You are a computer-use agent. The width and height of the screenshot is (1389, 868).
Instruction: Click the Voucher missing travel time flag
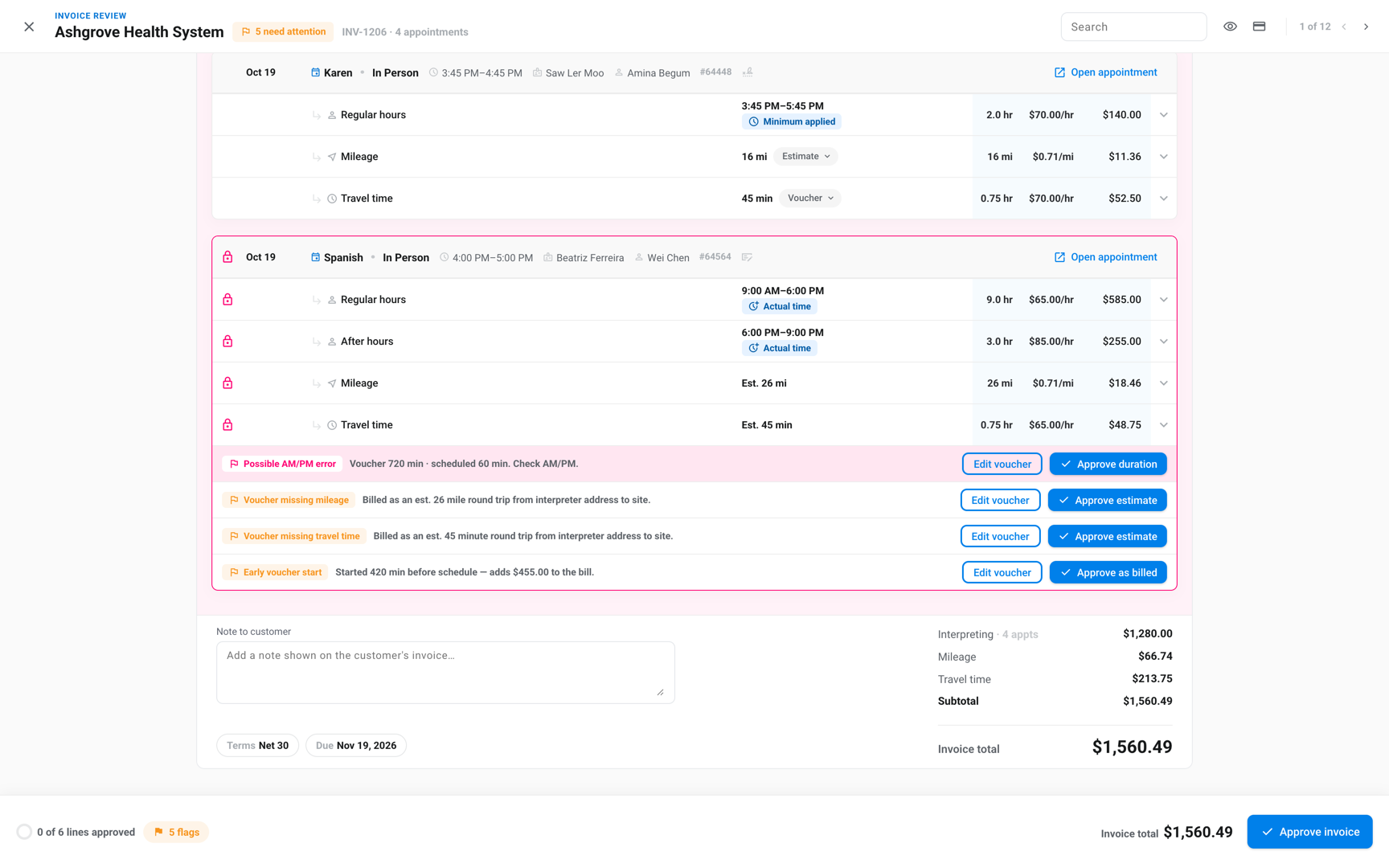[x=294, y=536]
